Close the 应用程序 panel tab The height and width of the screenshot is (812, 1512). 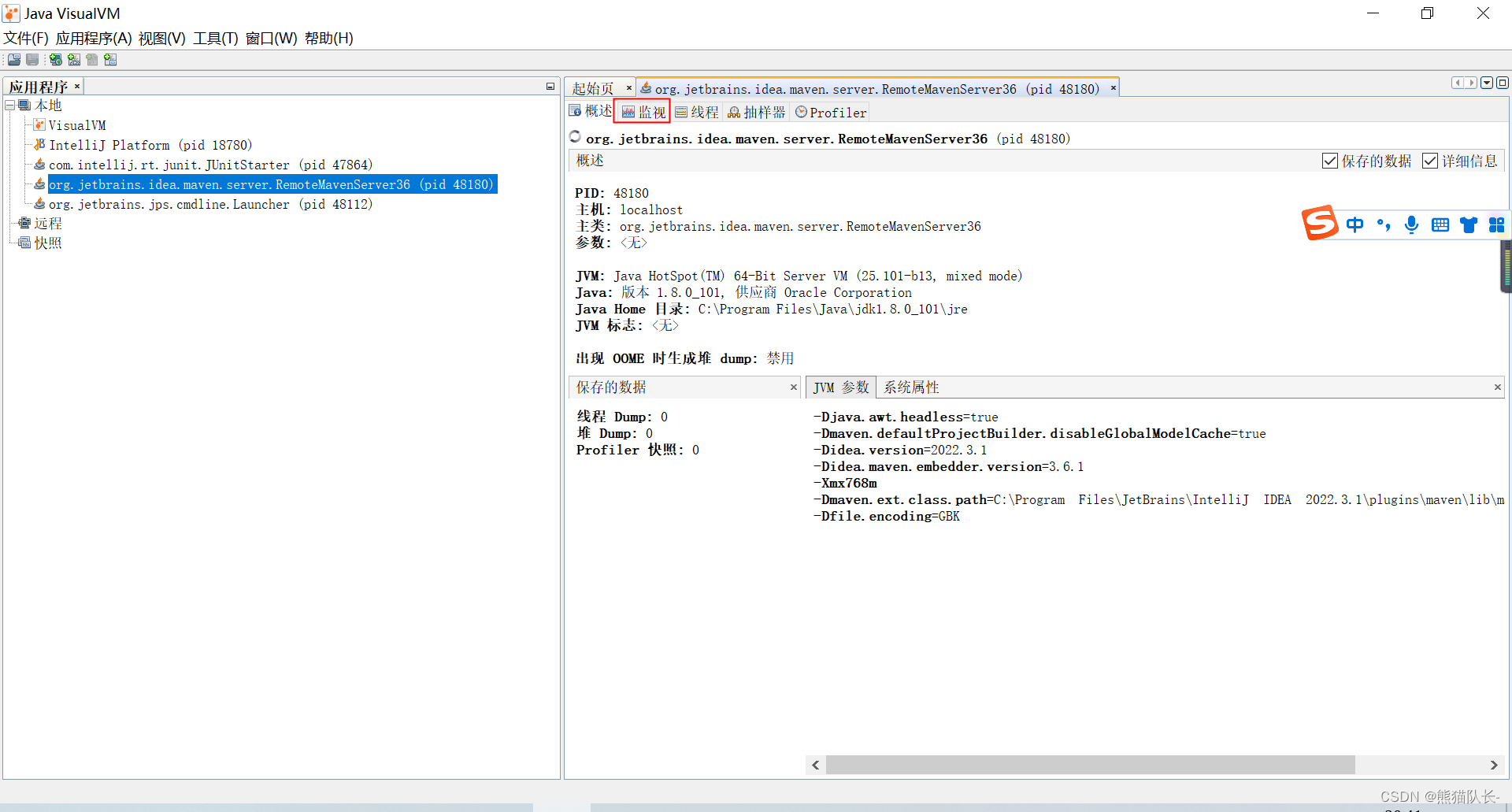pyautogui.click(x=77, y=87)
